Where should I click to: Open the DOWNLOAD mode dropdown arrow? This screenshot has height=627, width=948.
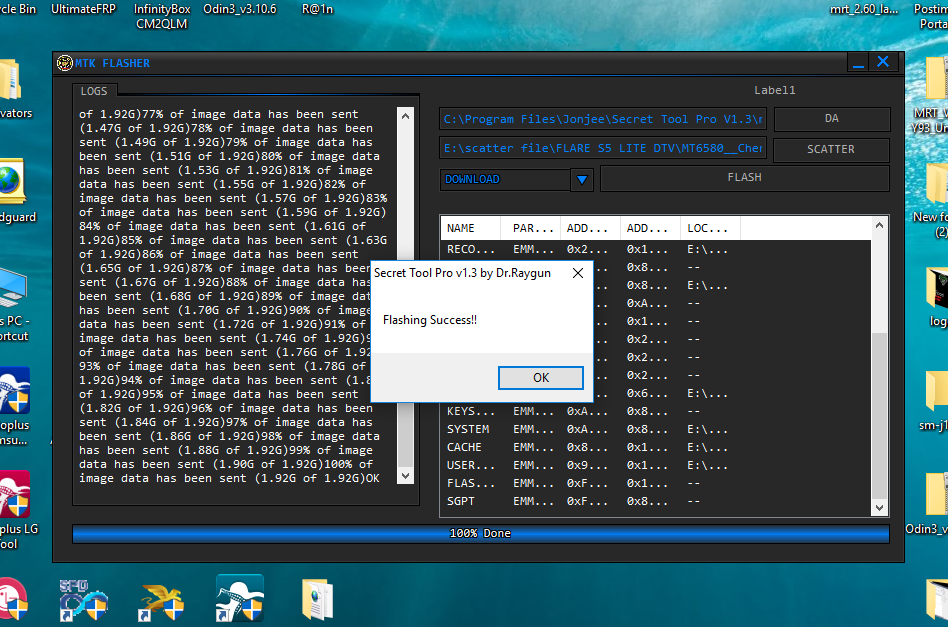pyautogui.click(x=582, y=180)
